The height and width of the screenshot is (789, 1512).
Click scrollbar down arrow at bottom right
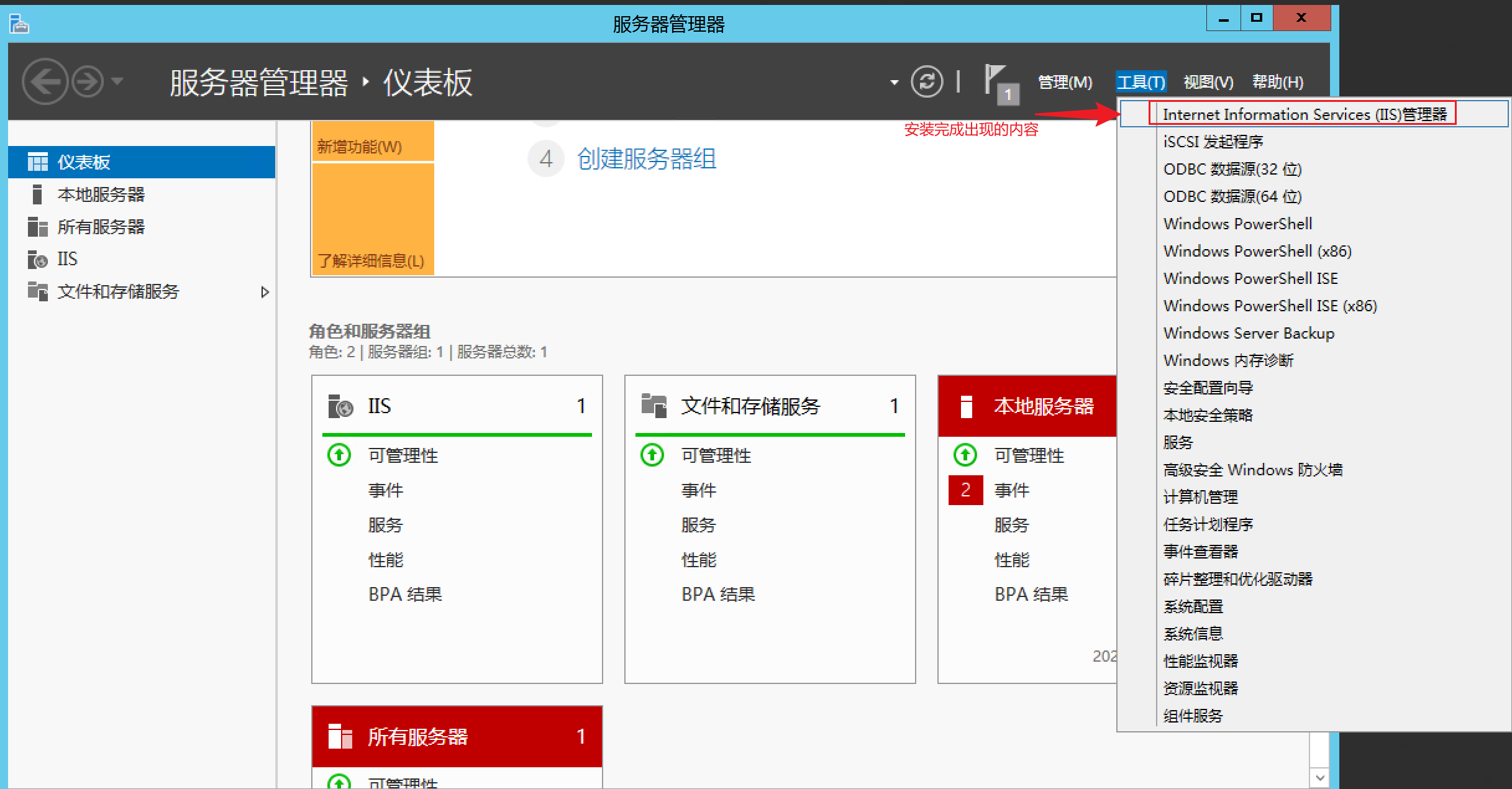[x=1320, y=778]
